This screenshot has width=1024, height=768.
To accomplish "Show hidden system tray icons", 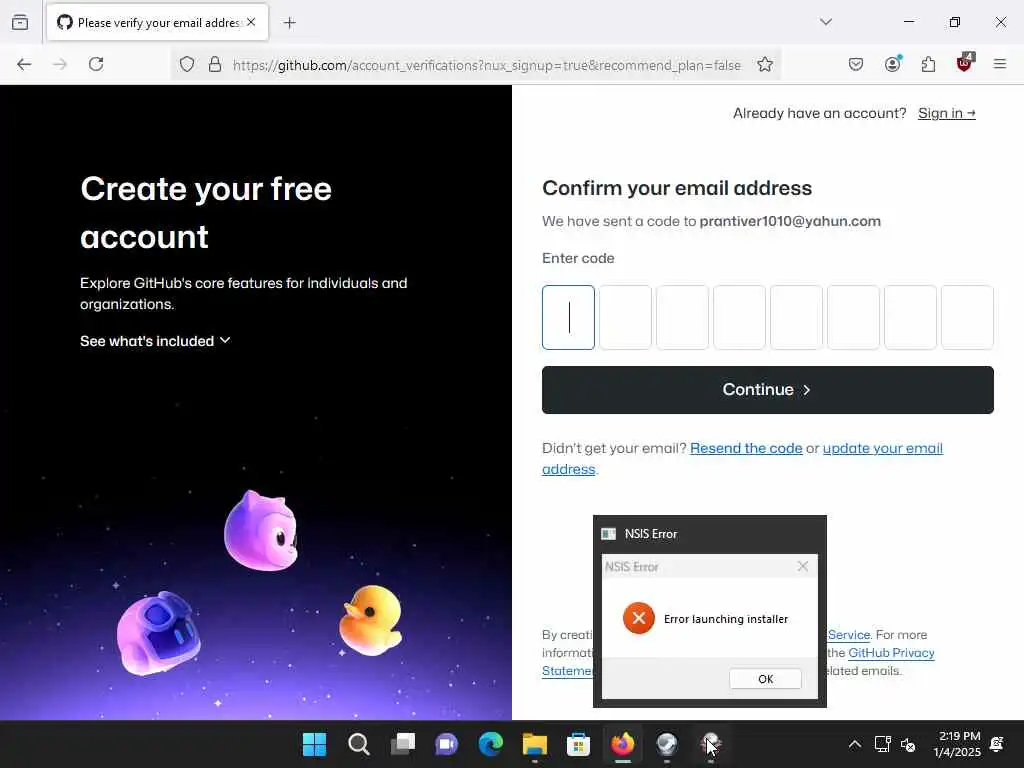I will click(854, 744).
